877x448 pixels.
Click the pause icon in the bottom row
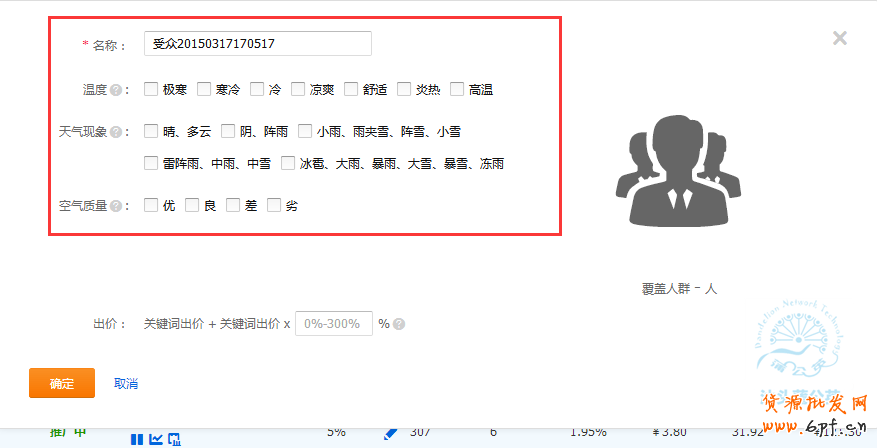pyautogui.click(x=137, y=438)
